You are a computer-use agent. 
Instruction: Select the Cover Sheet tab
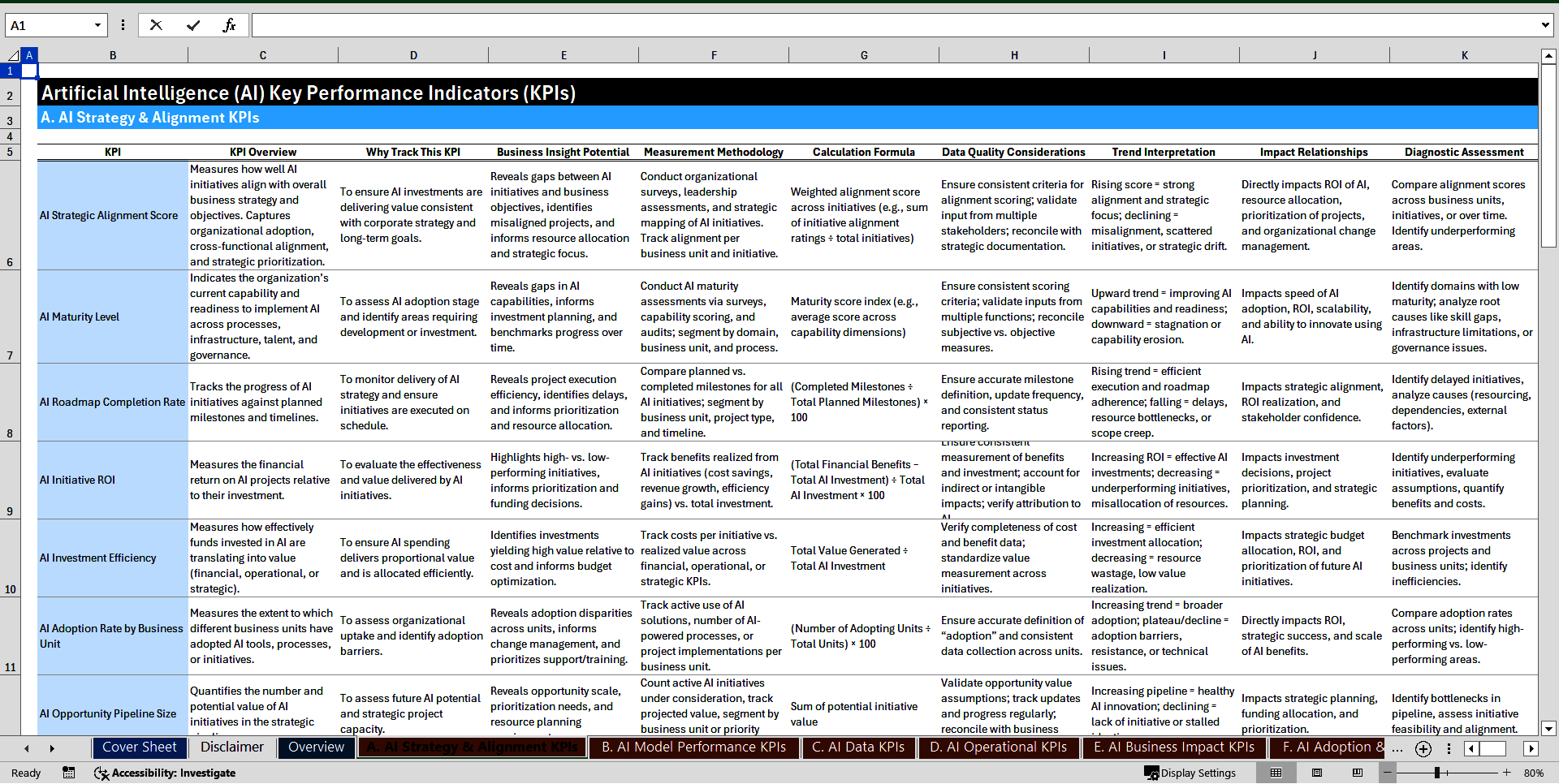pyautogui.click(x=140, y=747)
